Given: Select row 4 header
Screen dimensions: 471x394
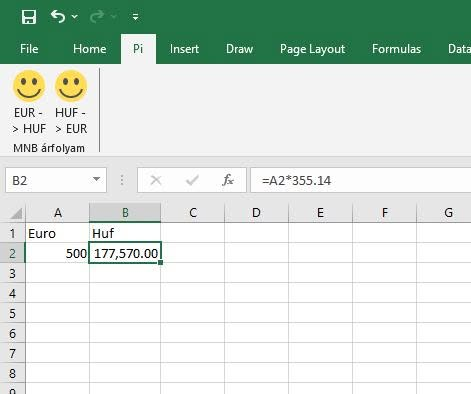Looking at the screenshot, I should click(x=12, y=293).
